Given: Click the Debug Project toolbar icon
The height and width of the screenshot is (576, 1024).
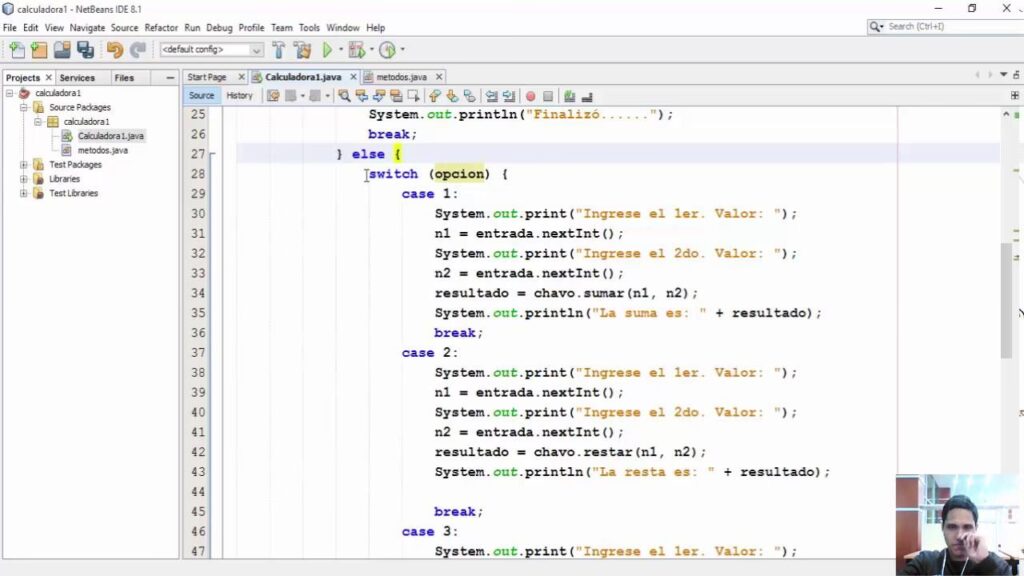Looking at the screenshot, I should pos(354,50).
